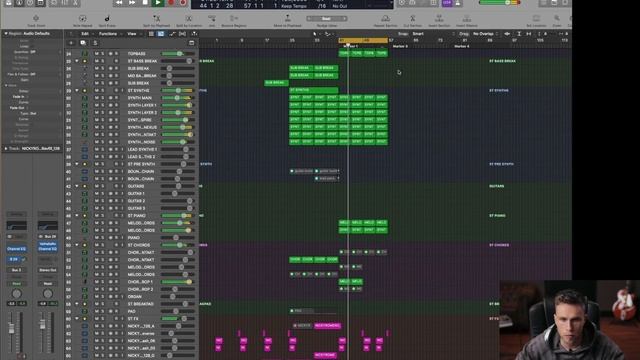This screenshot has height=360, width=640.
Task: Click the Bus 3 send slot
Action: click(16, 270)
